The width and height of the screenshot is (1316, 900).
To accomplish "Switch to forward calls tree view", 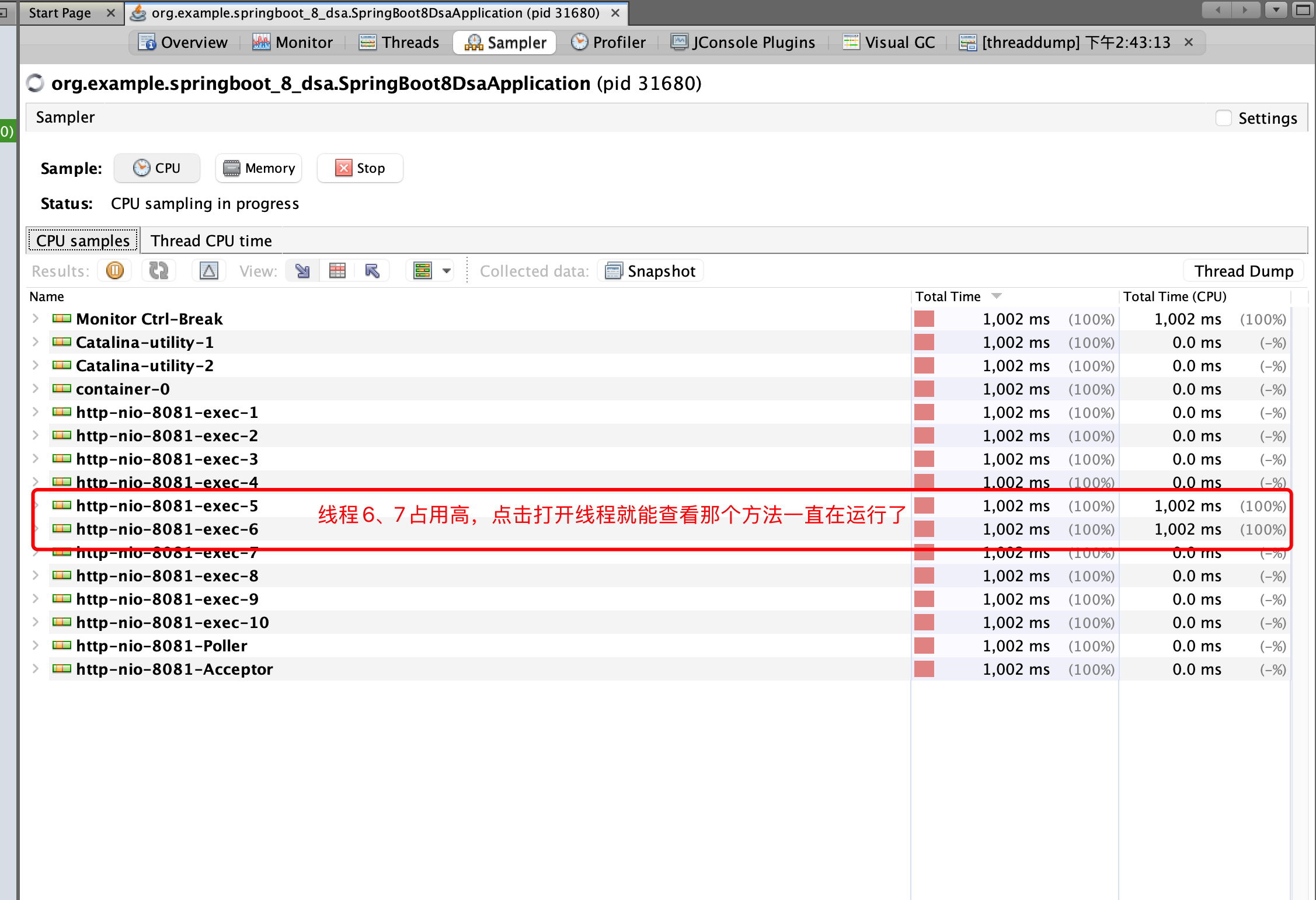I will pos(302,271).
